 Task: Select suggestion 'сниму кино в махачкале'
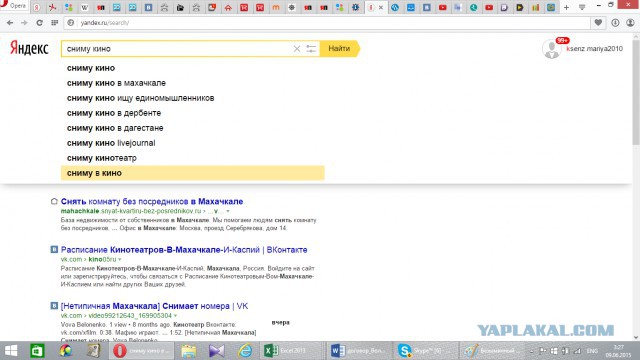coord(193,83)
